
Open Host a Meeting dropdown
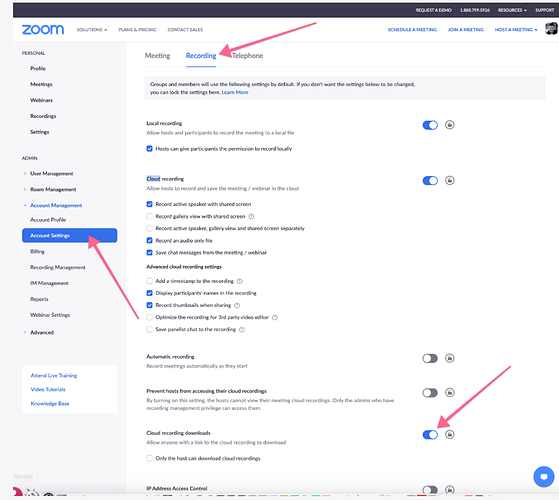[516, 30]
